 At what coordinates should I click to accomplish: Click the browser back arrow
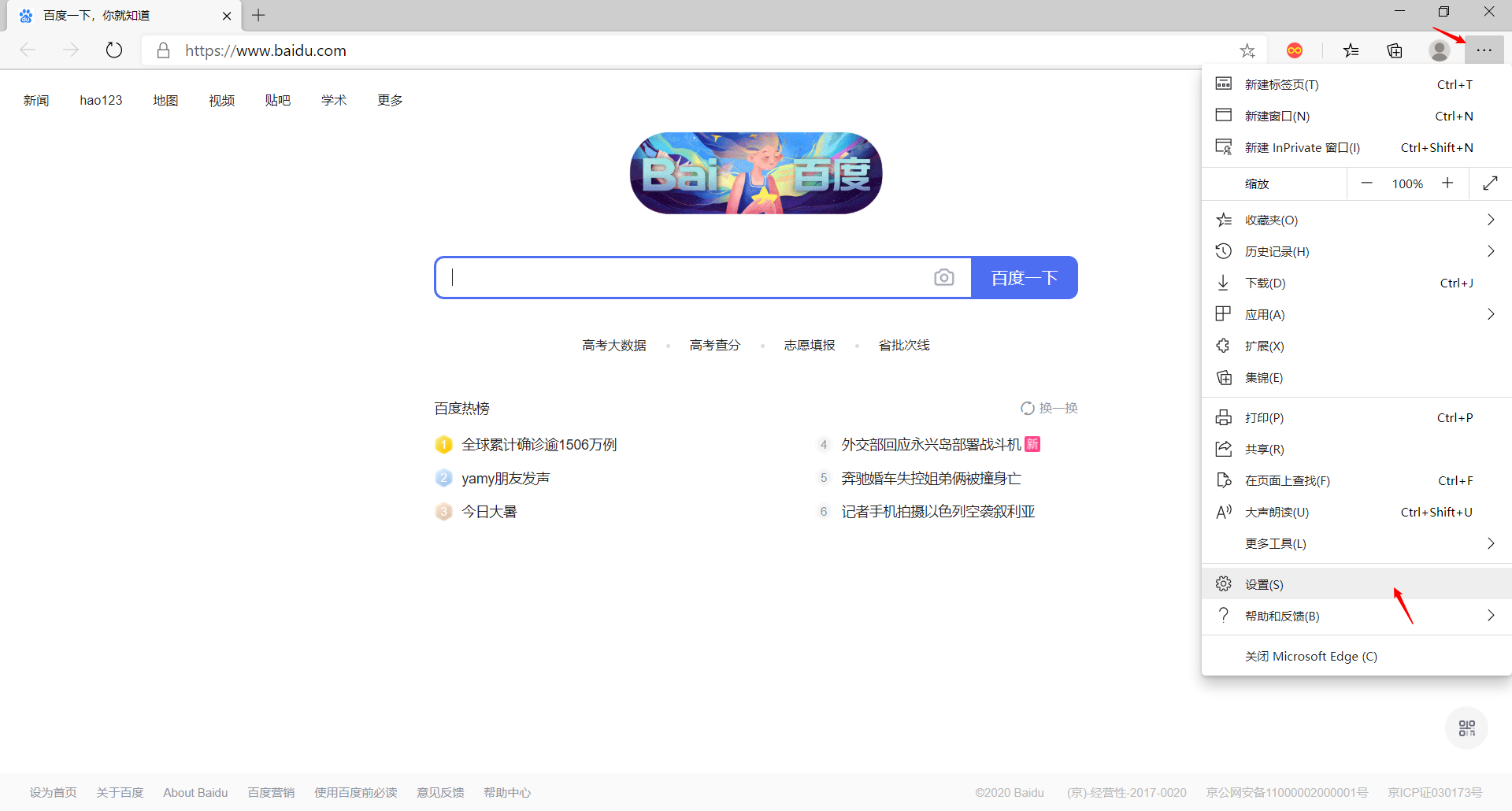point(28,50)
